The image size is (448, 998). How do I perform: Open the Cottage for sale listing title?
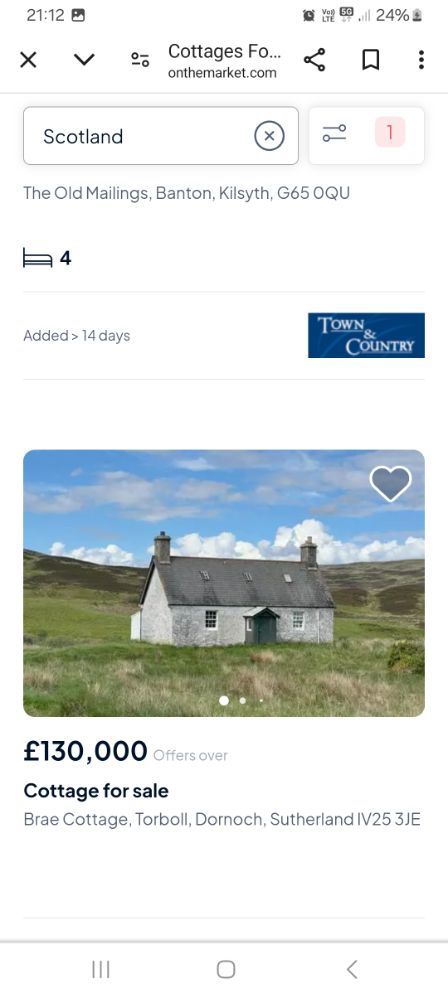[x=96, y=791]
